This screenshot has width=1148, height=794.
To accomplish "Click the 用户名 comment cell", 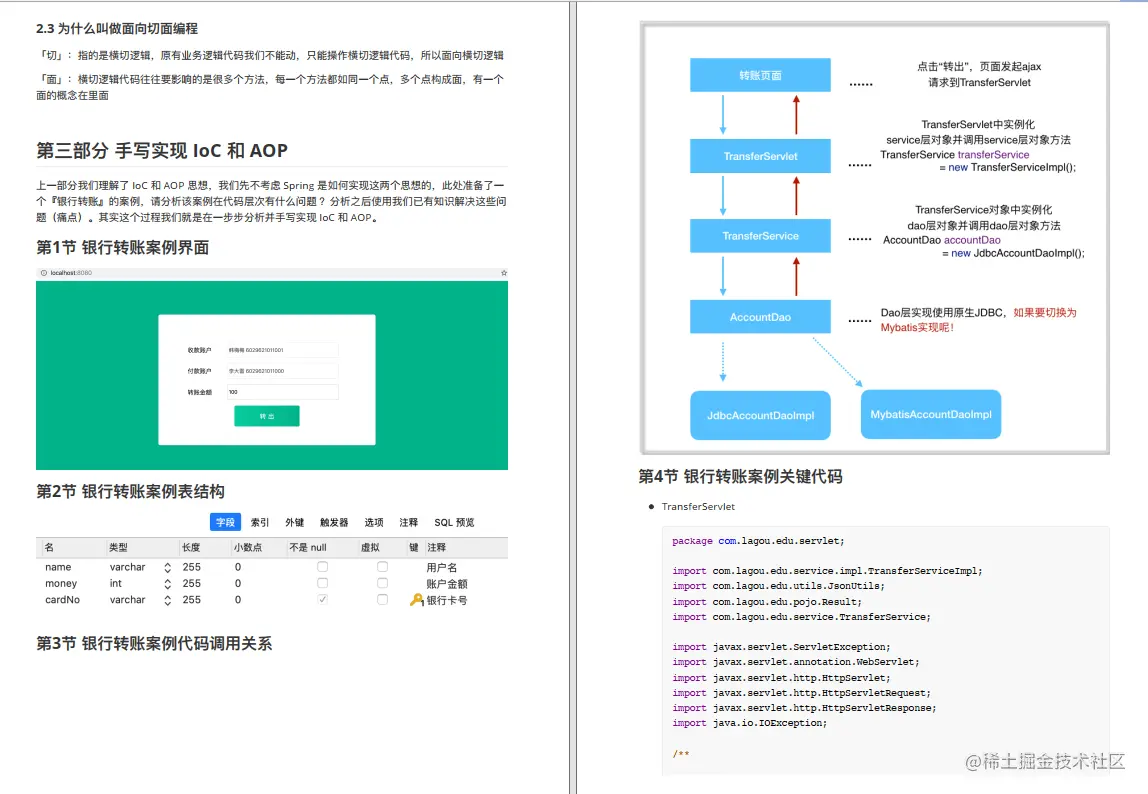I will (441, 568).
